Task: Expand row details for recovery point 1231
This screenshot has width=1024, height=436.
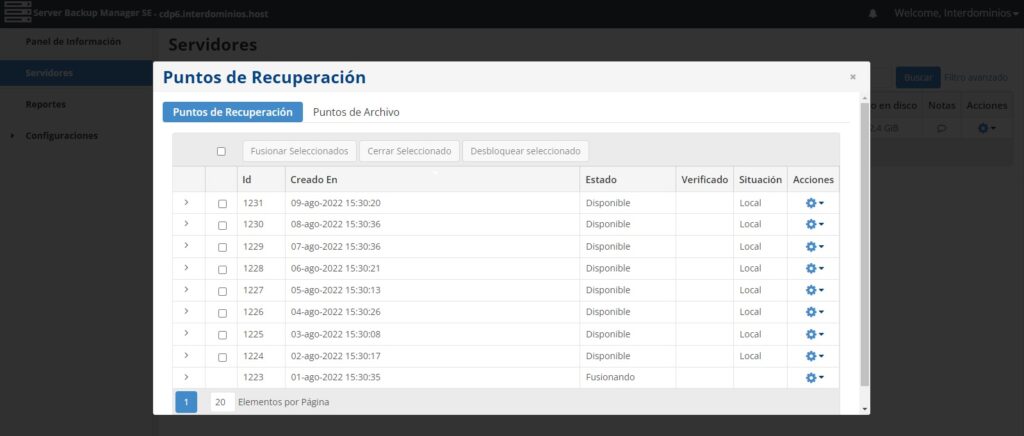Action: (x=186, y=202)
